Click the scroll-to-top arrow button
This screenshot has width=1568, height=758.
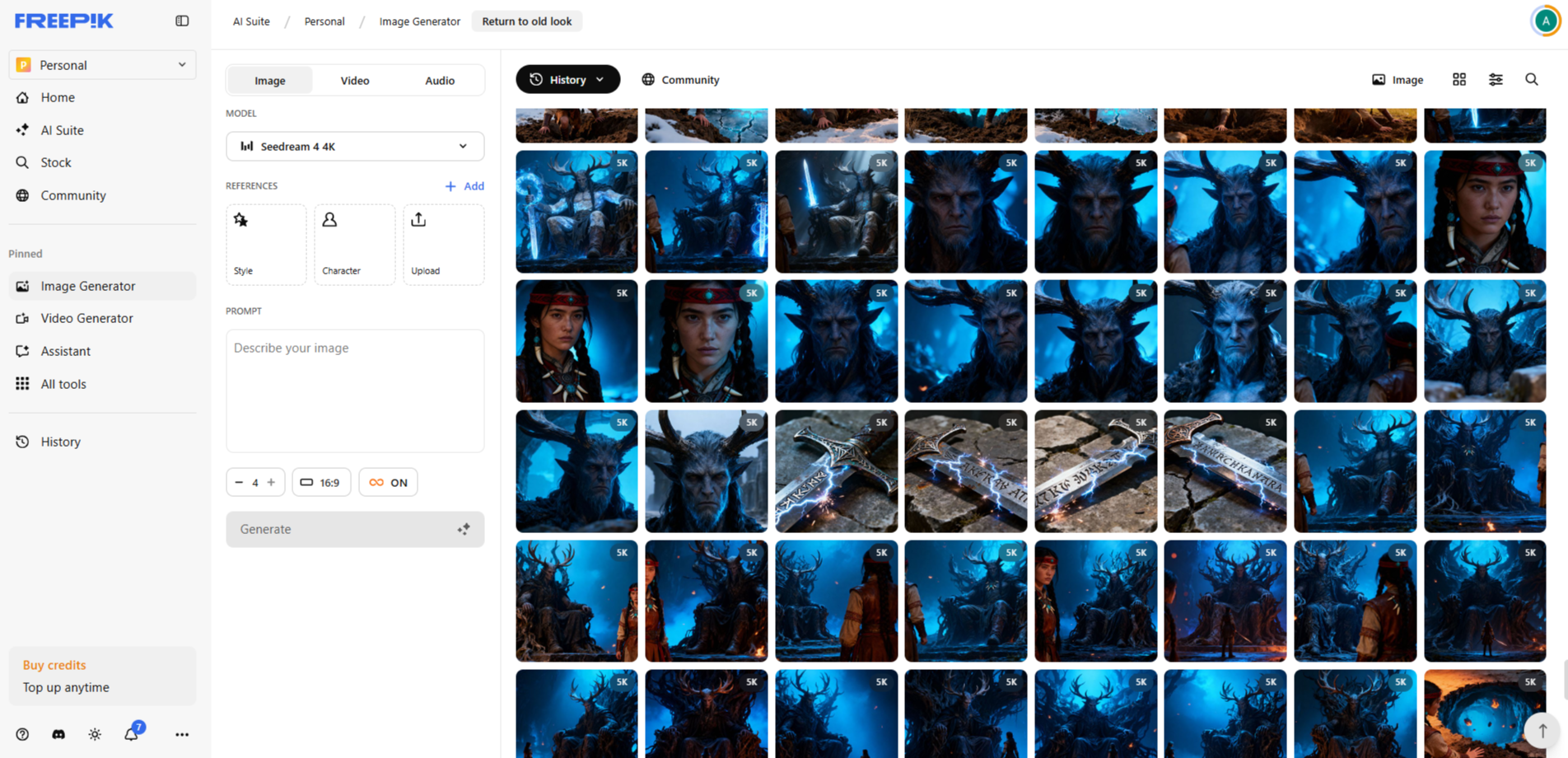(1542, 731)
